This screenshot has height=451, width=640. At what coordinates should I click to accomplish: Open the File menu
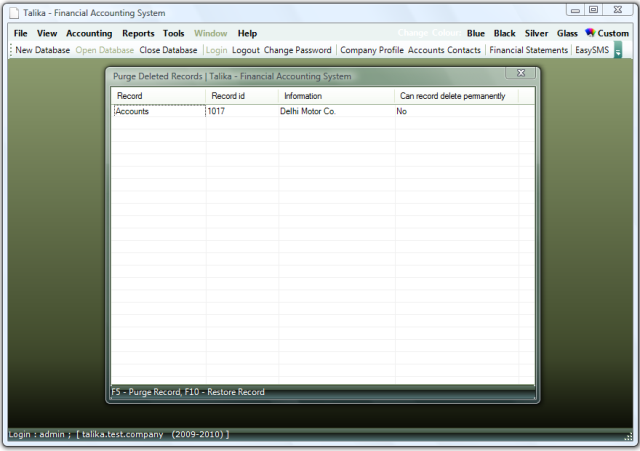coord(20,33)
